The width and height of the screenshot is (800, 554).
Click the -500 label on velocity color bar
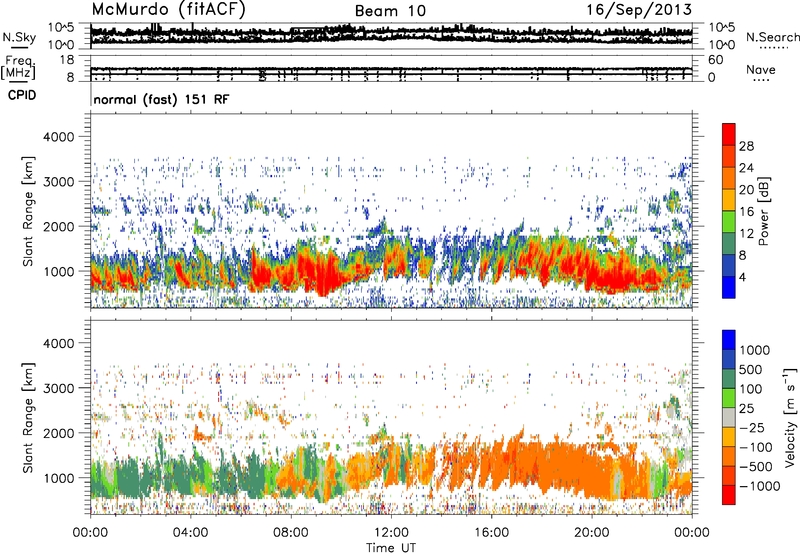tap(756, 466)
